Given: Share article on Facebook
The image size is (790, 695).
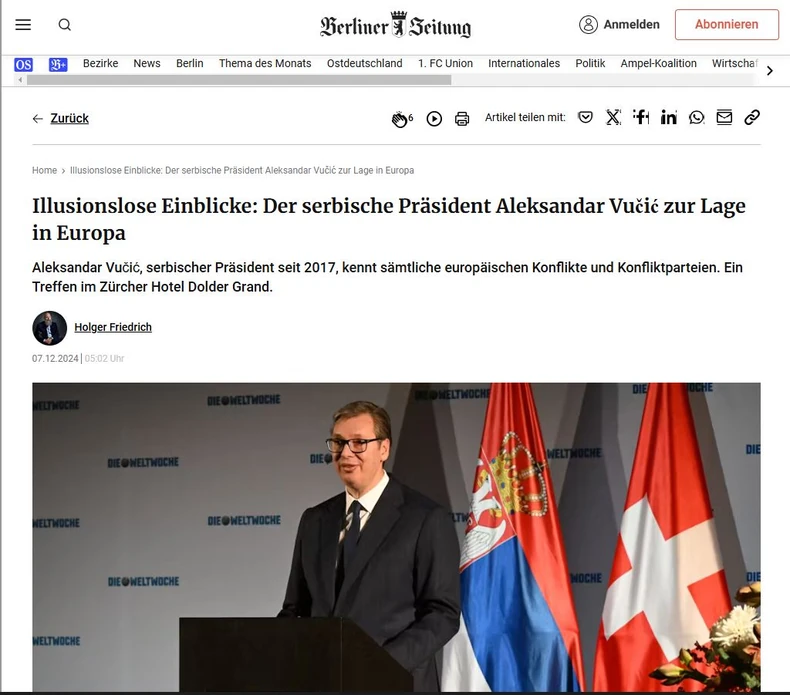Looking at the screenshot, I should click(641, 117).
